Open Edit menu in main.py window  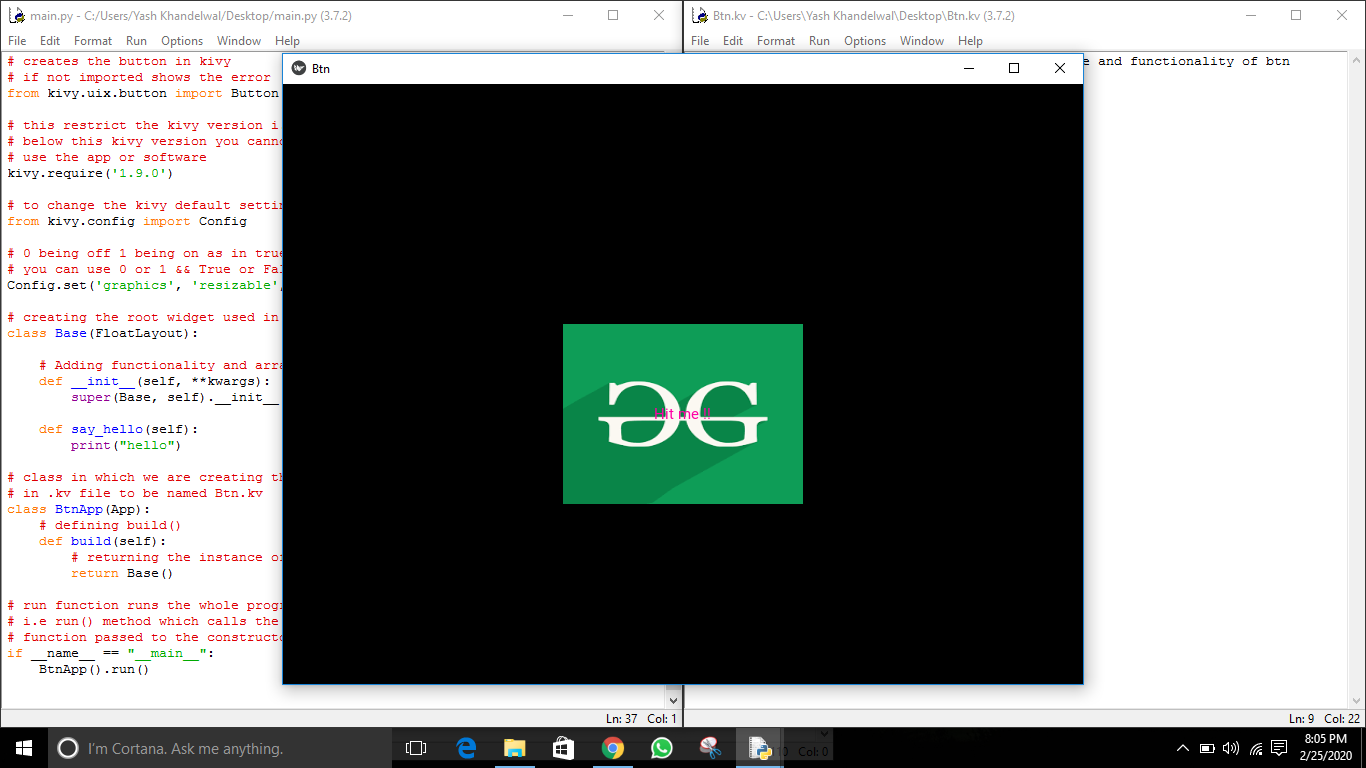point(50,41)
